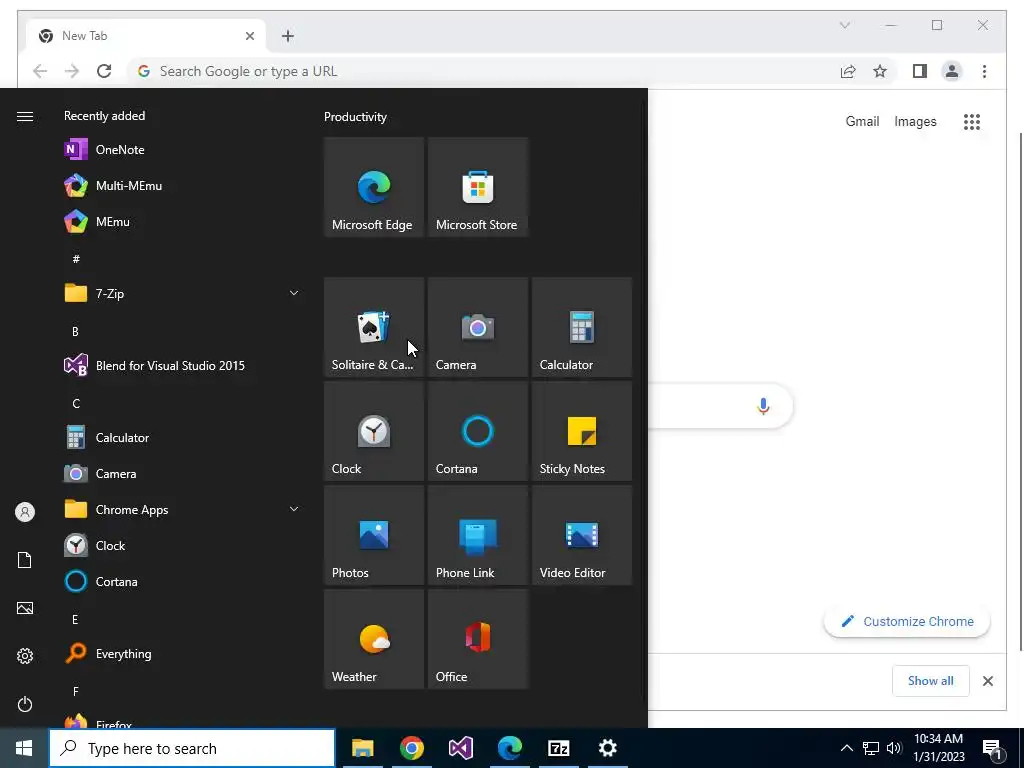Open Visual Studio from the taskbar
Screen dimensions: 1024x768
click(460, 748)
